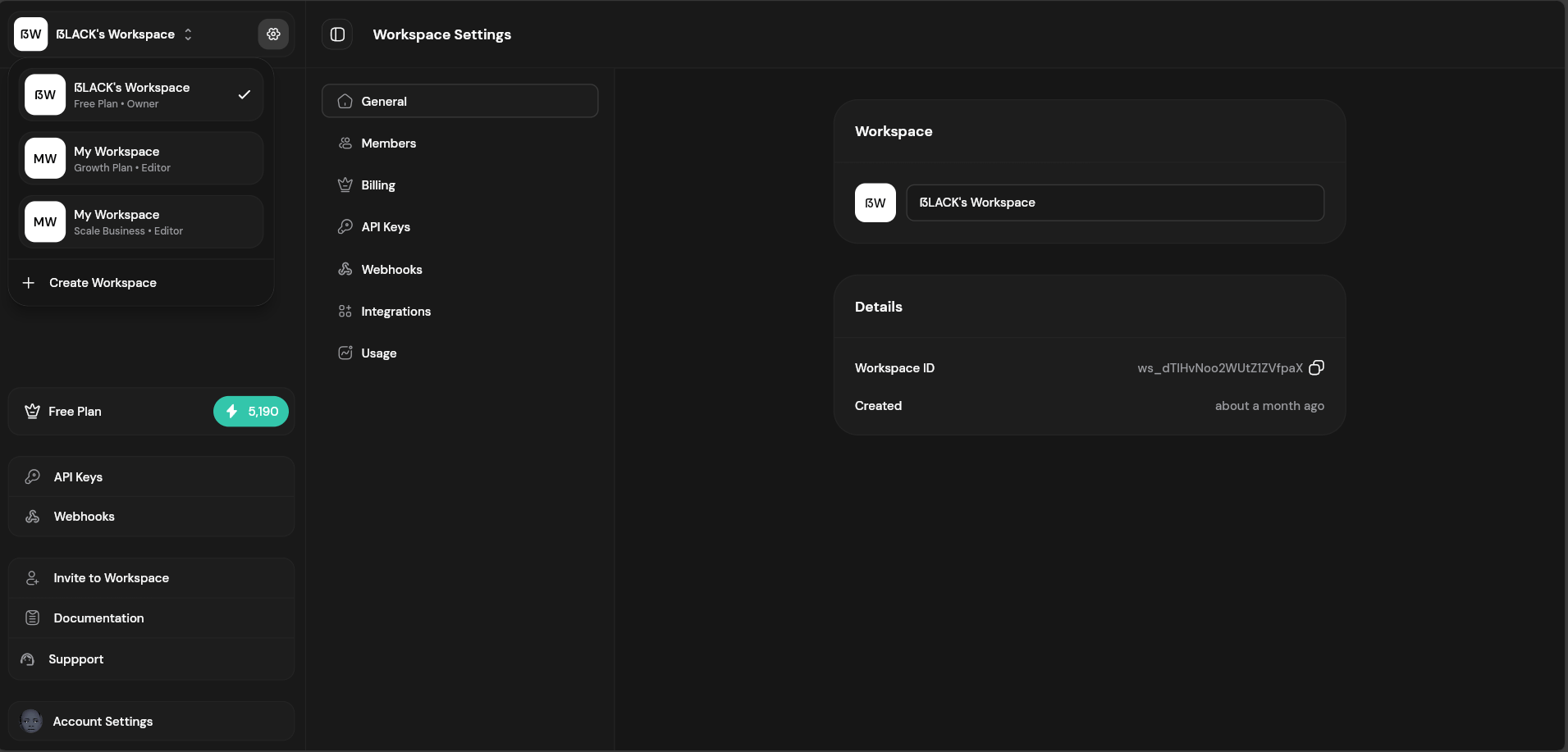1568x752 pixels.
Task: Copy the Workspace ID icon
Action: click(x=1316, y=368)
